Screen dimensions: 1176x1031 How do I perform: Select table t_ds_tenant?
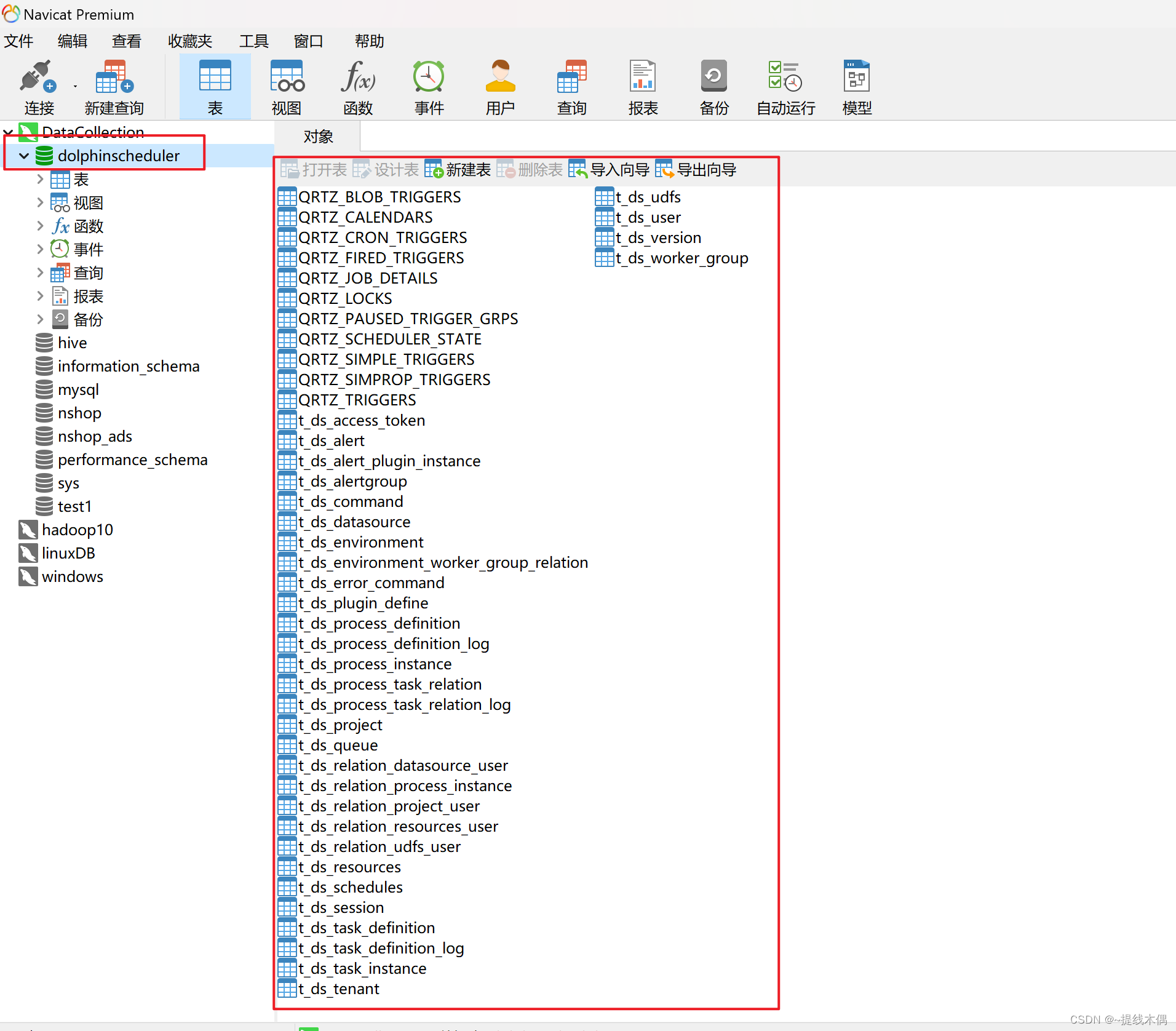[338, 989]
